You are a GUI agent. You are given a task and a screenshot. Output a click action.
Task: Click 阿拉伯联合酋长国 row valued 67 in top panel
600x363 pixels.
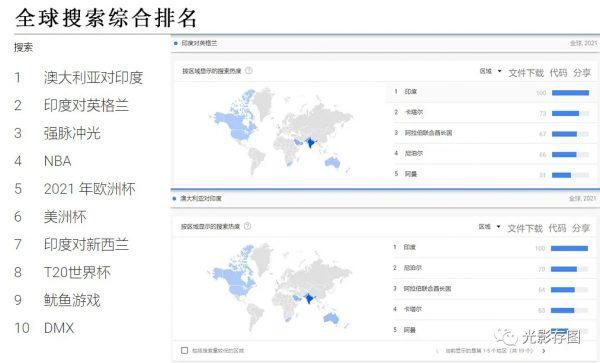[x=492, y=133]
